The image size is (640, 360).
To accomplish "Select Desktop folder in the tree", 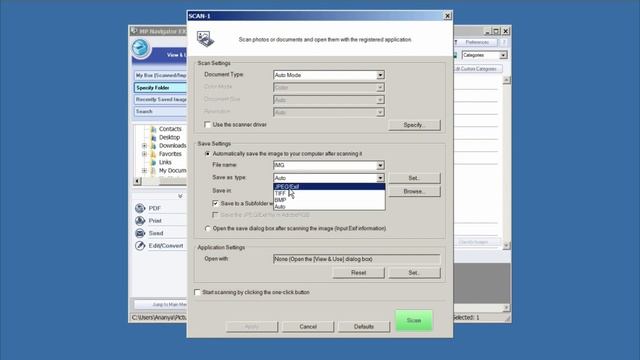I will click(169, 138).
